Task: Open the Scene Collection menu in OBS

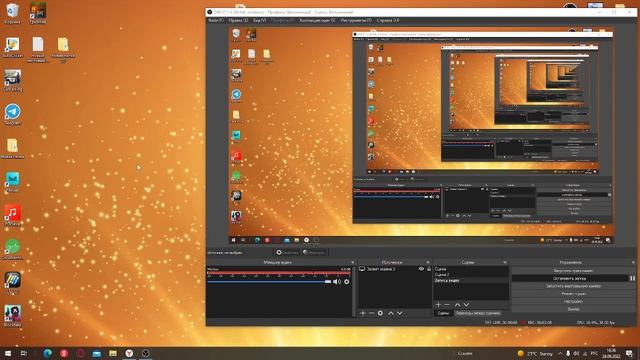Action: (x=317, y=20)
